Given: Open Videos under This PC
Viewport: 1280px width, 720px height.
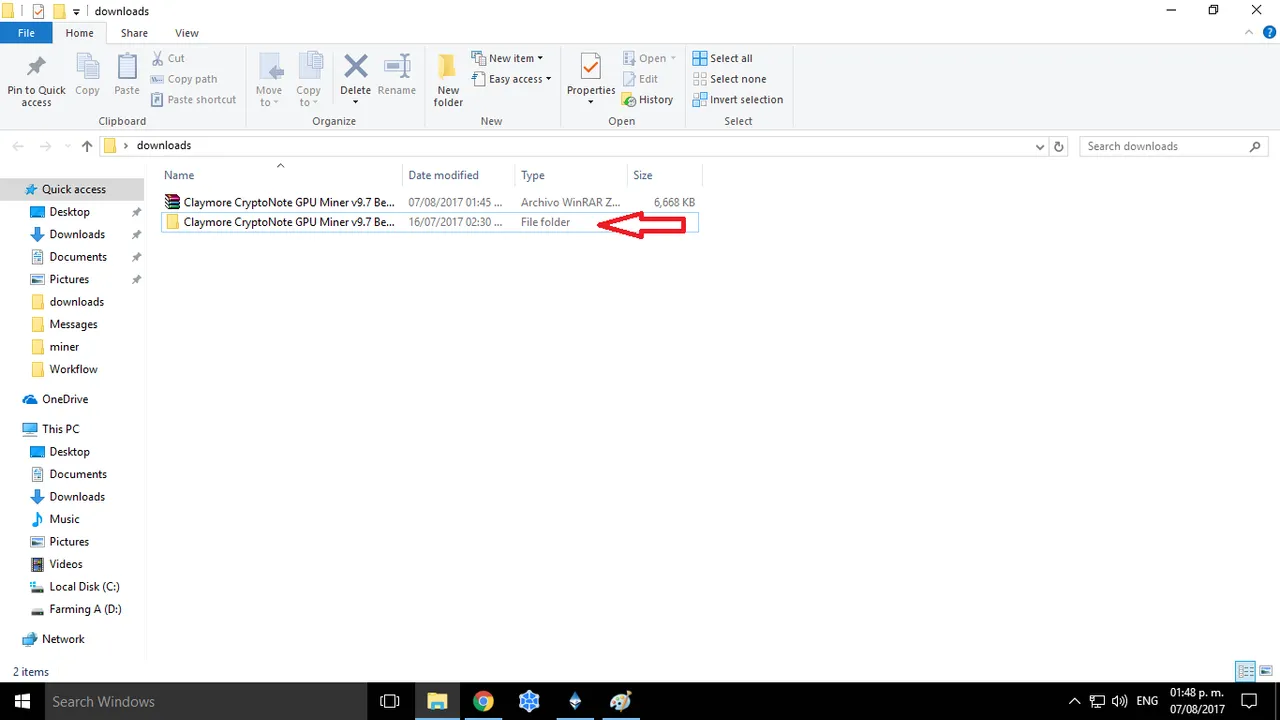Looking at the screenshot, I should pos(66,564).
